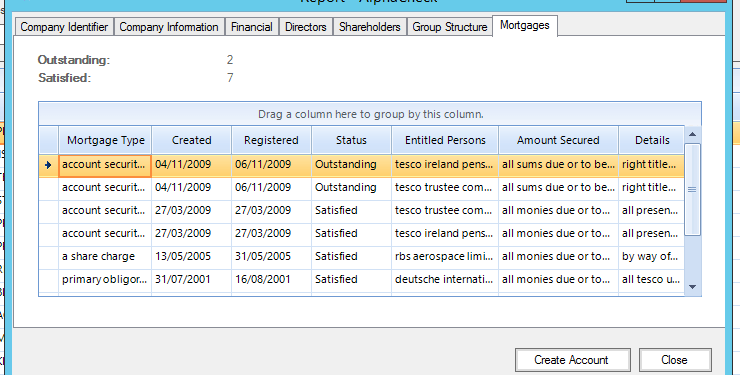Click the Outstanding count value 2

(x=230, y=60)
